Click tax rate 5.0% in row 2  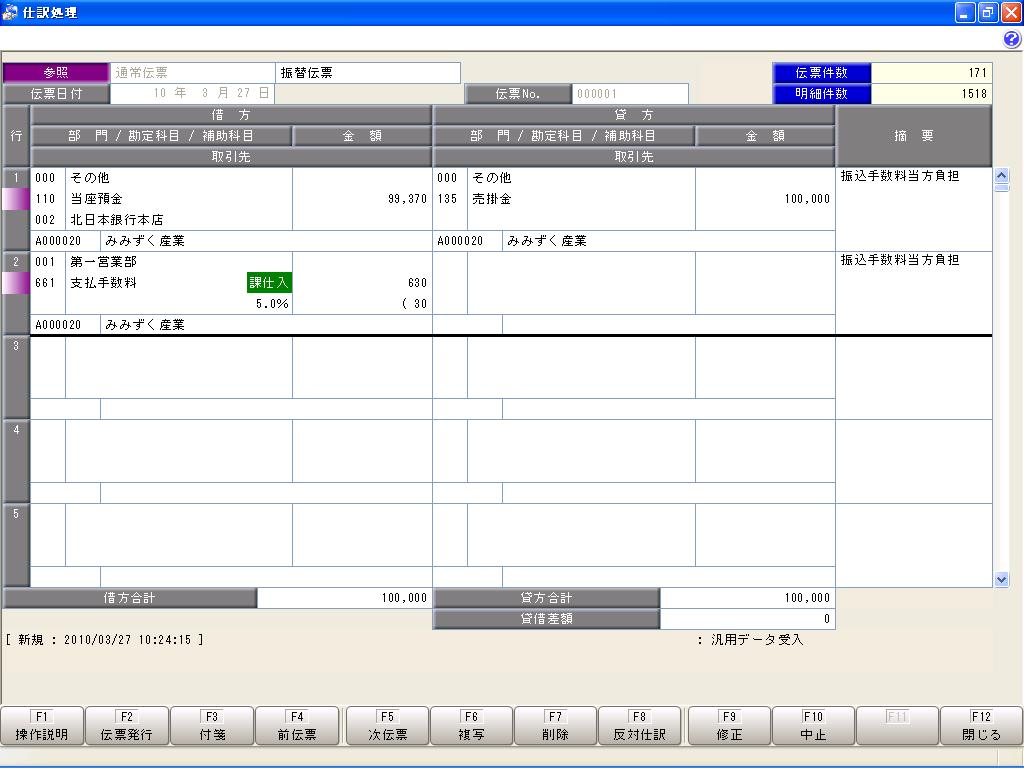(x=272, y=304)
